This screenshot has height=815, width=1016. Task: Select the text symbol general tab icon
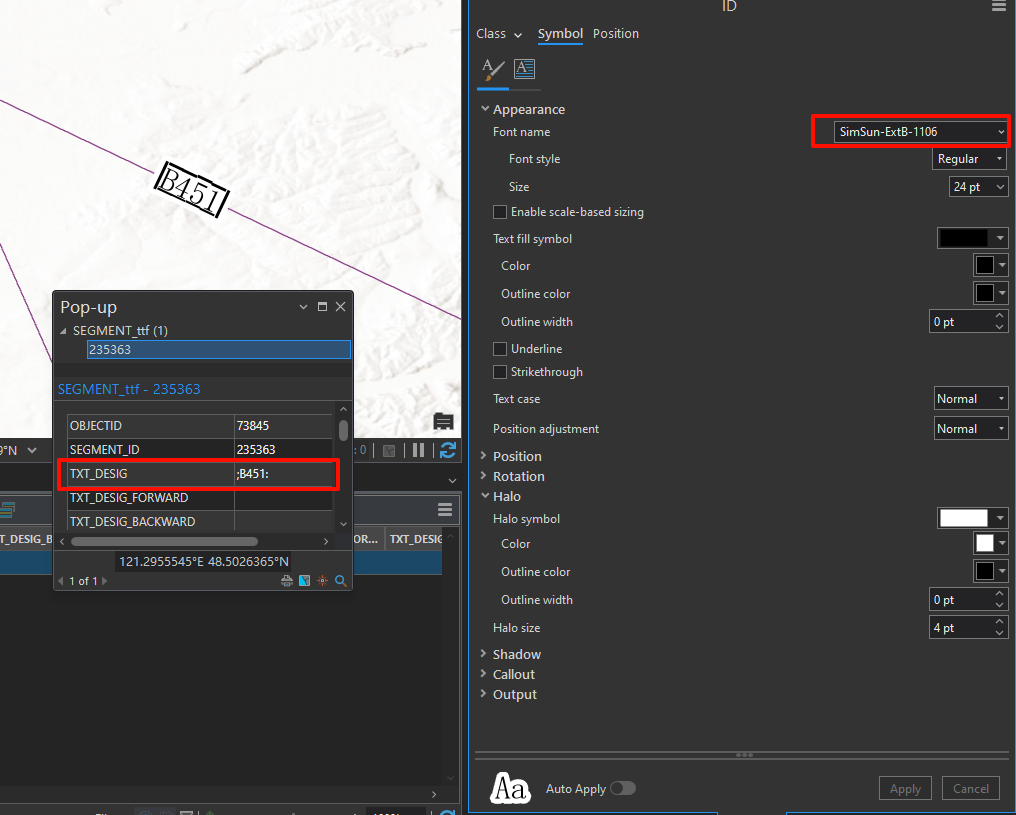492,71
